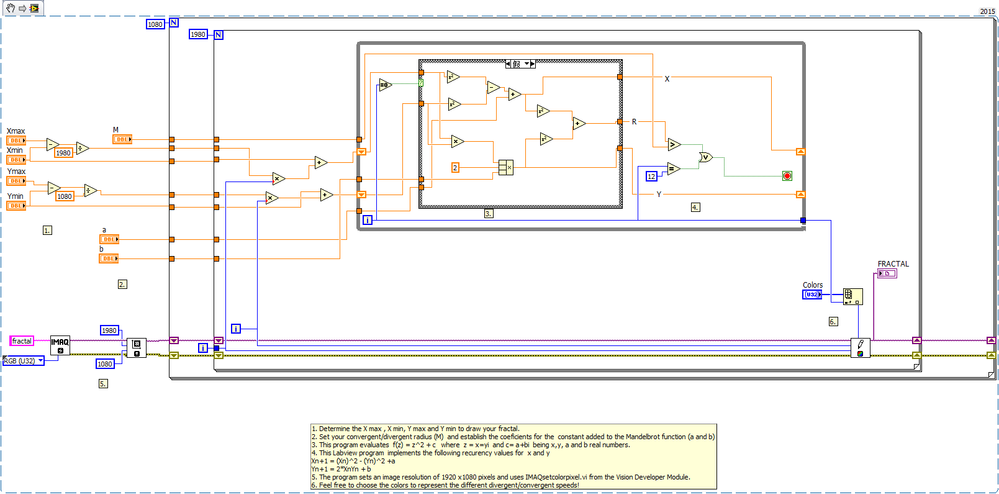The width and height of the screenshot is (999, 494).
Task: Click the Divide node after orange 1080 constant
Action: pos(90,190)
